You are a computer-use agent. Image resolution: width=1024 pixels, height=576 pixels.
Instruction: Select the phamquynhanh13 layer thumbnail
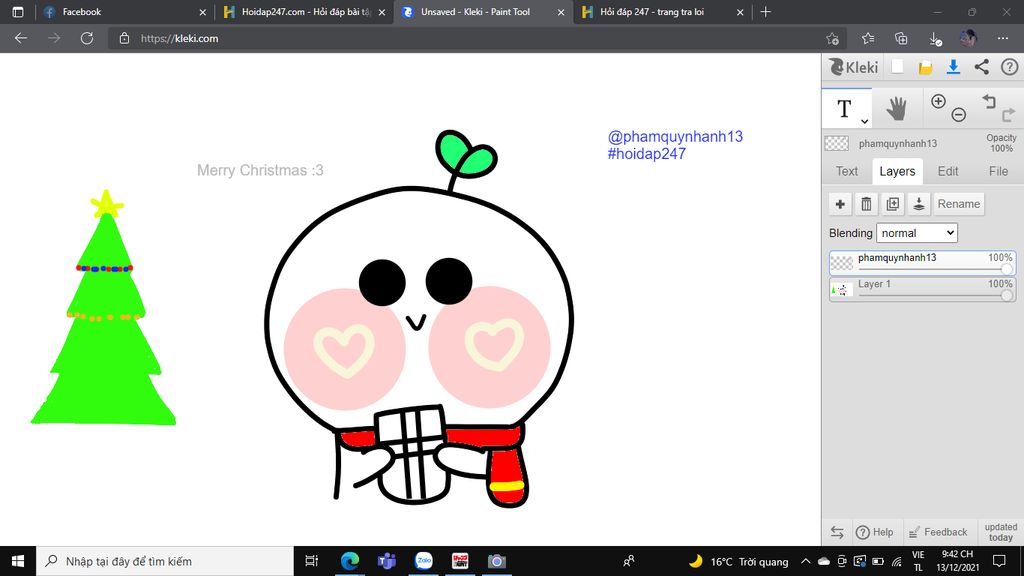tap(842, 263)
